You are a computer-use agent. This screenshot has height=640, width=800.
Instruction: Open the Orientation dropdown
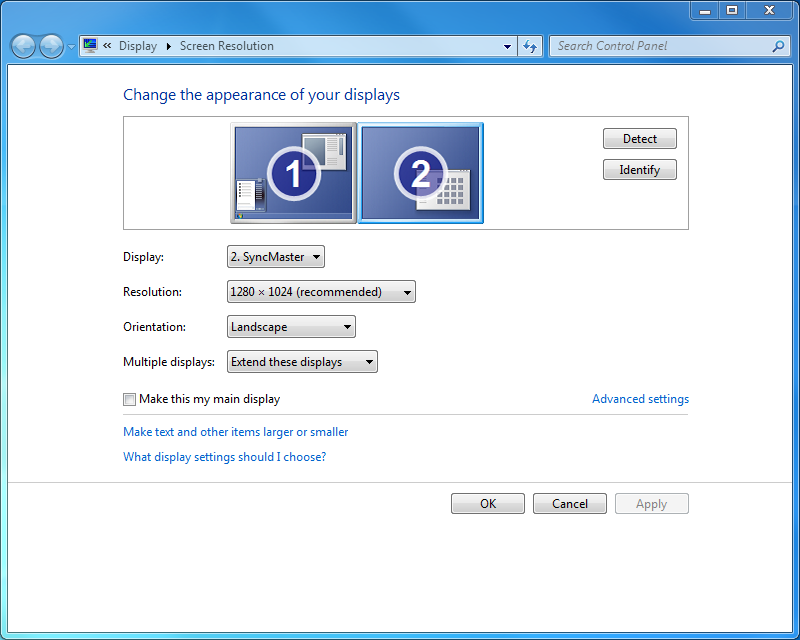click(x=291, y=327)
